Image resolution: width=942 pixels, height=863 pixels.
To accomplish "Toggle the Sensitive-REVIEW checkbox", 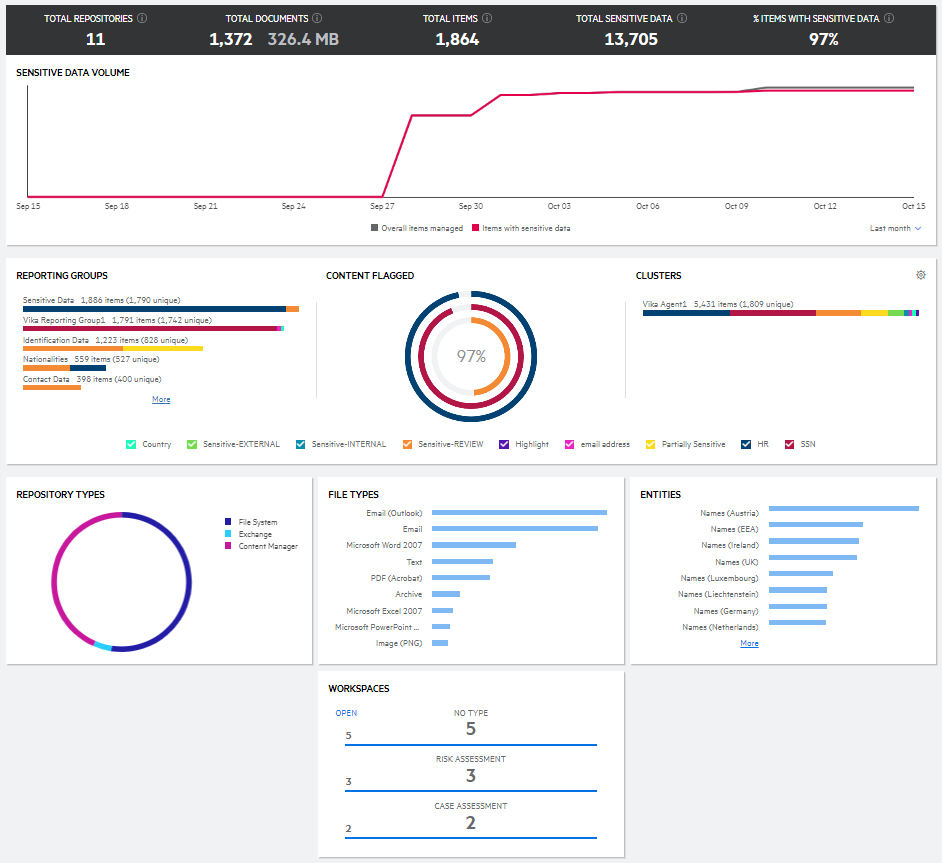I will (x=407, y=444).
